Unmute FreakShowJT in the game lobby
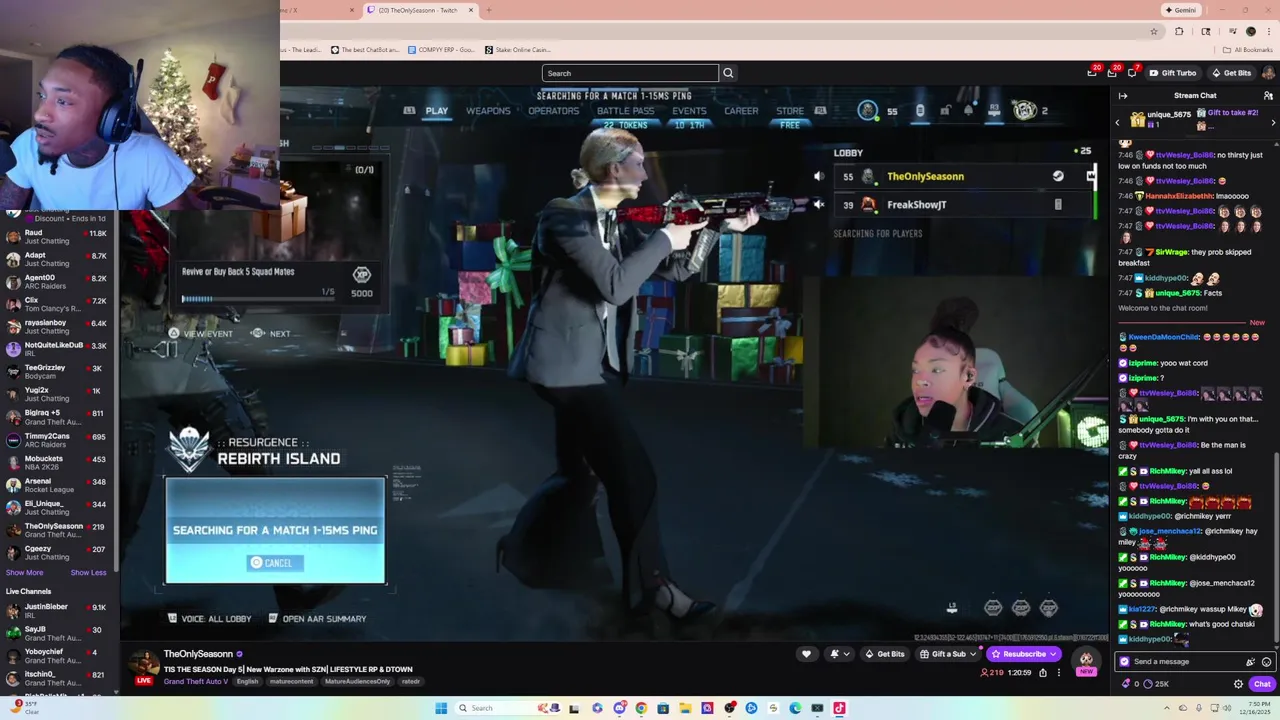Screen dimensions: 1280x720 tap(819, 205)
